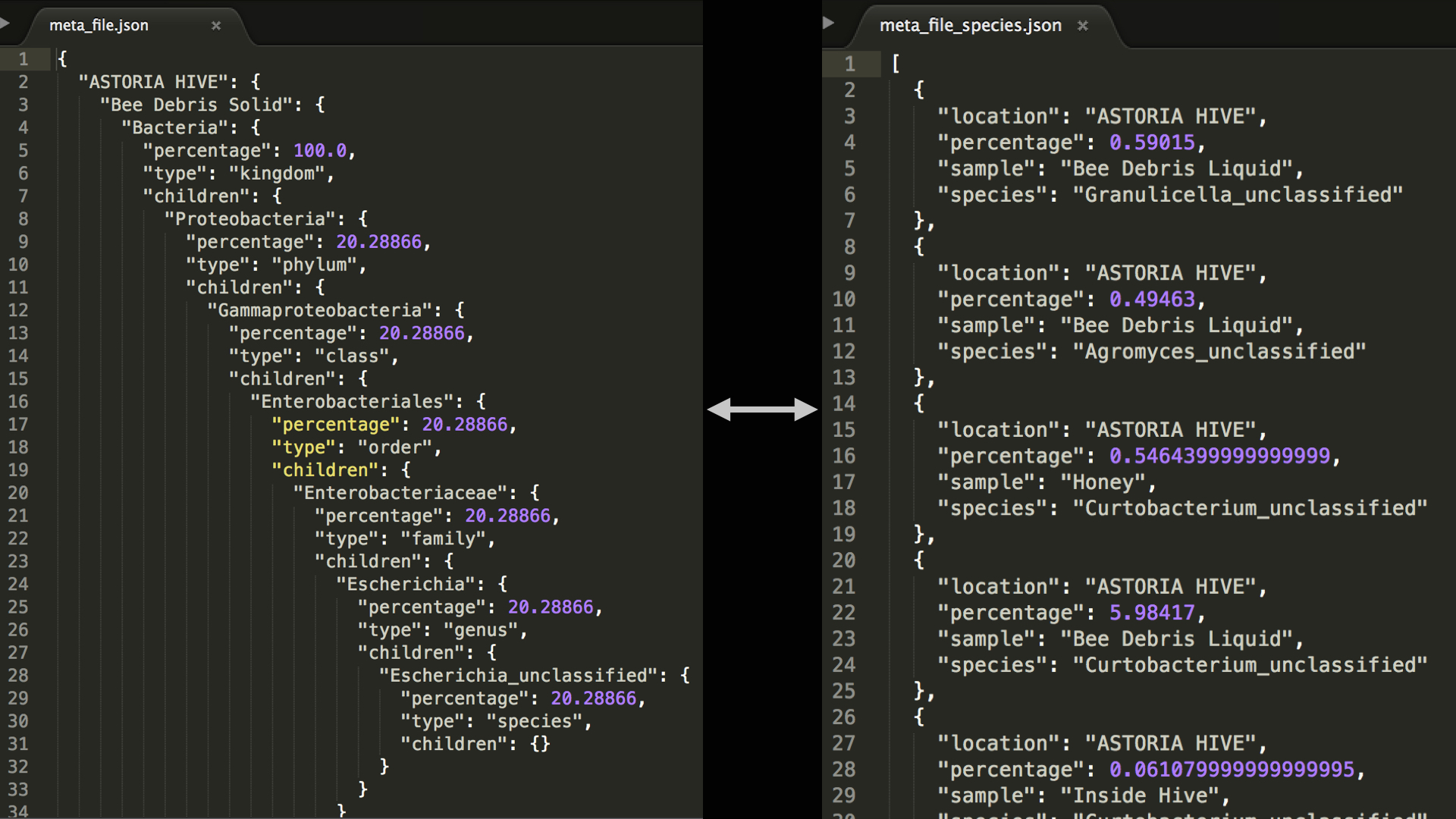Click percentage value 5.98417 in right editor
1456x819 pixels.
[1152, 612]
